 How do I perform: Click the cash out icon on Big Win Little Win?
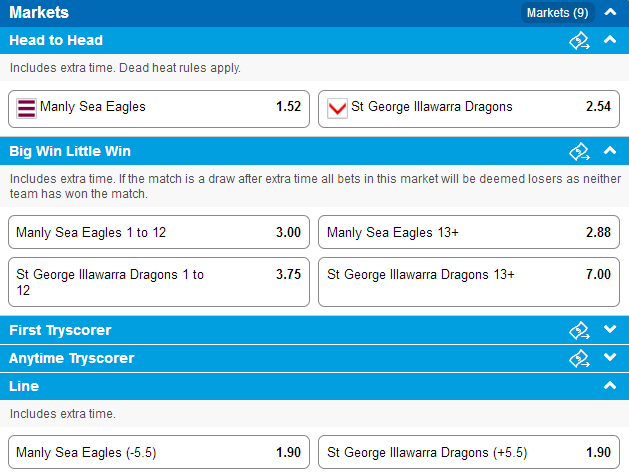click(x=579, y=152)
